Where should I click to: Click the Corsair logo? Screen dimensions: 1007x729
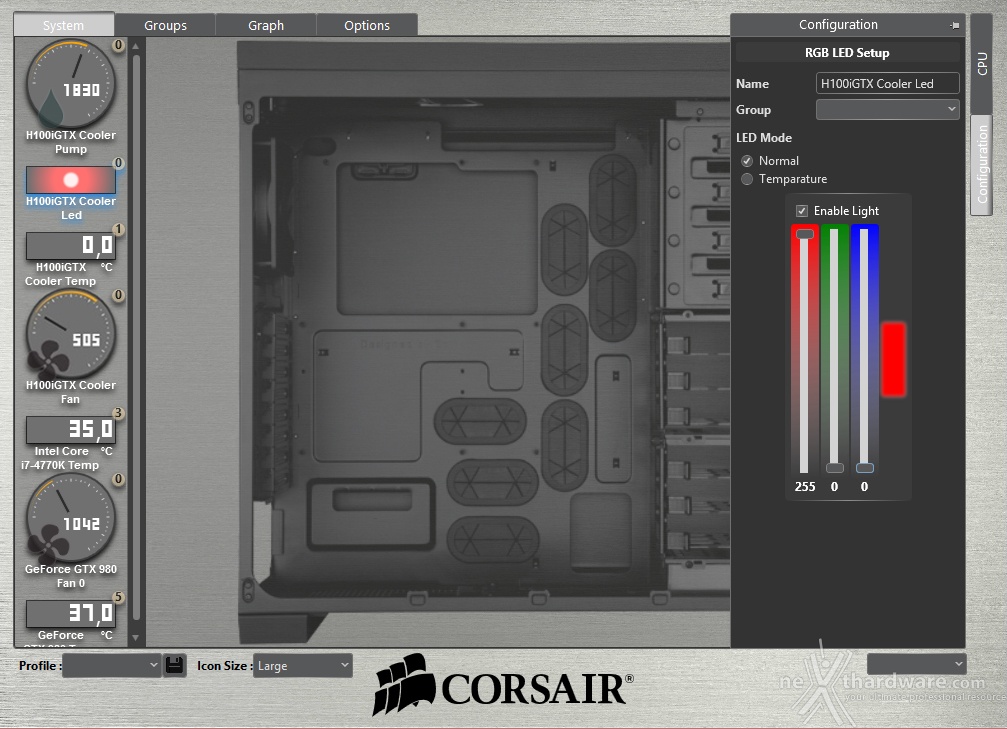(x=503, y=685)
